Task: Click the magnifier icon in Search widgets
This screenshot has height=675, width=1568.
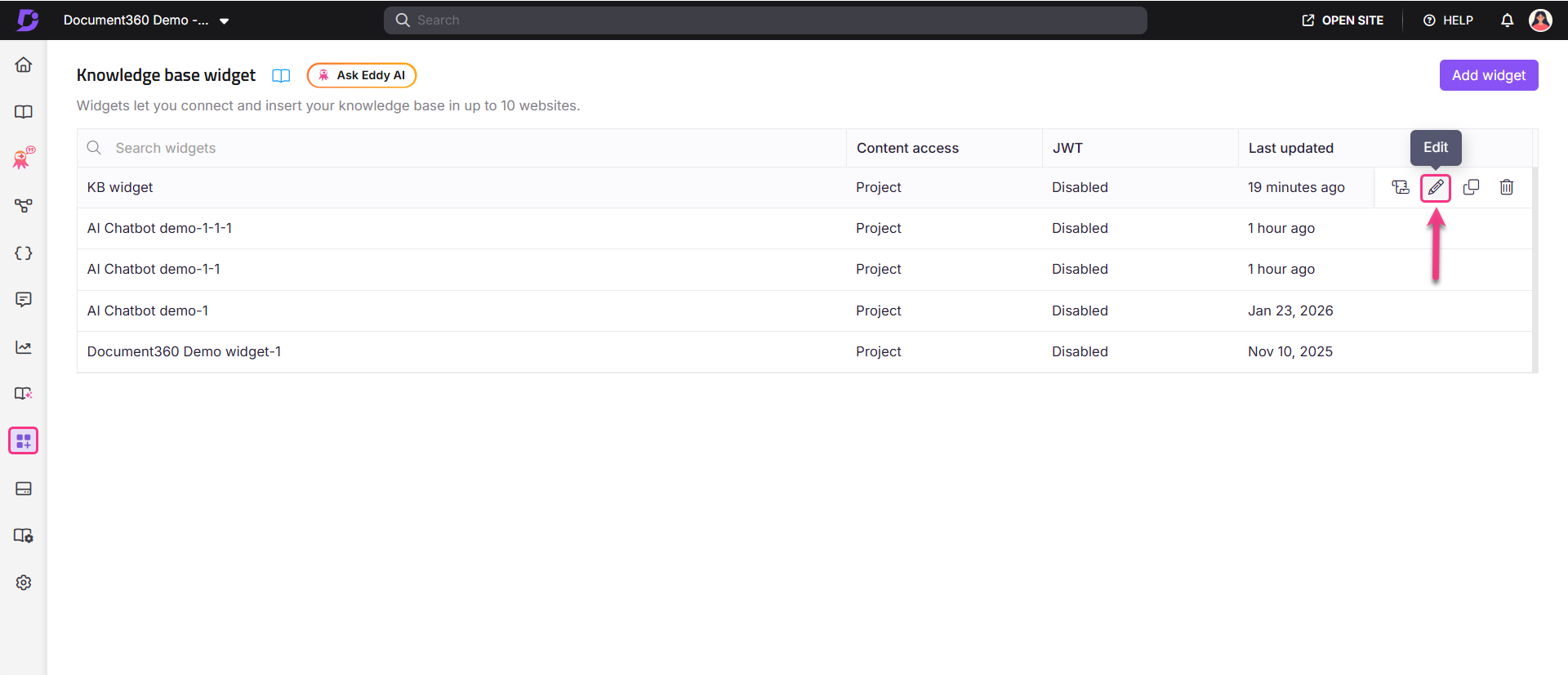Action: pyautogui.click(x=95, y=148)
